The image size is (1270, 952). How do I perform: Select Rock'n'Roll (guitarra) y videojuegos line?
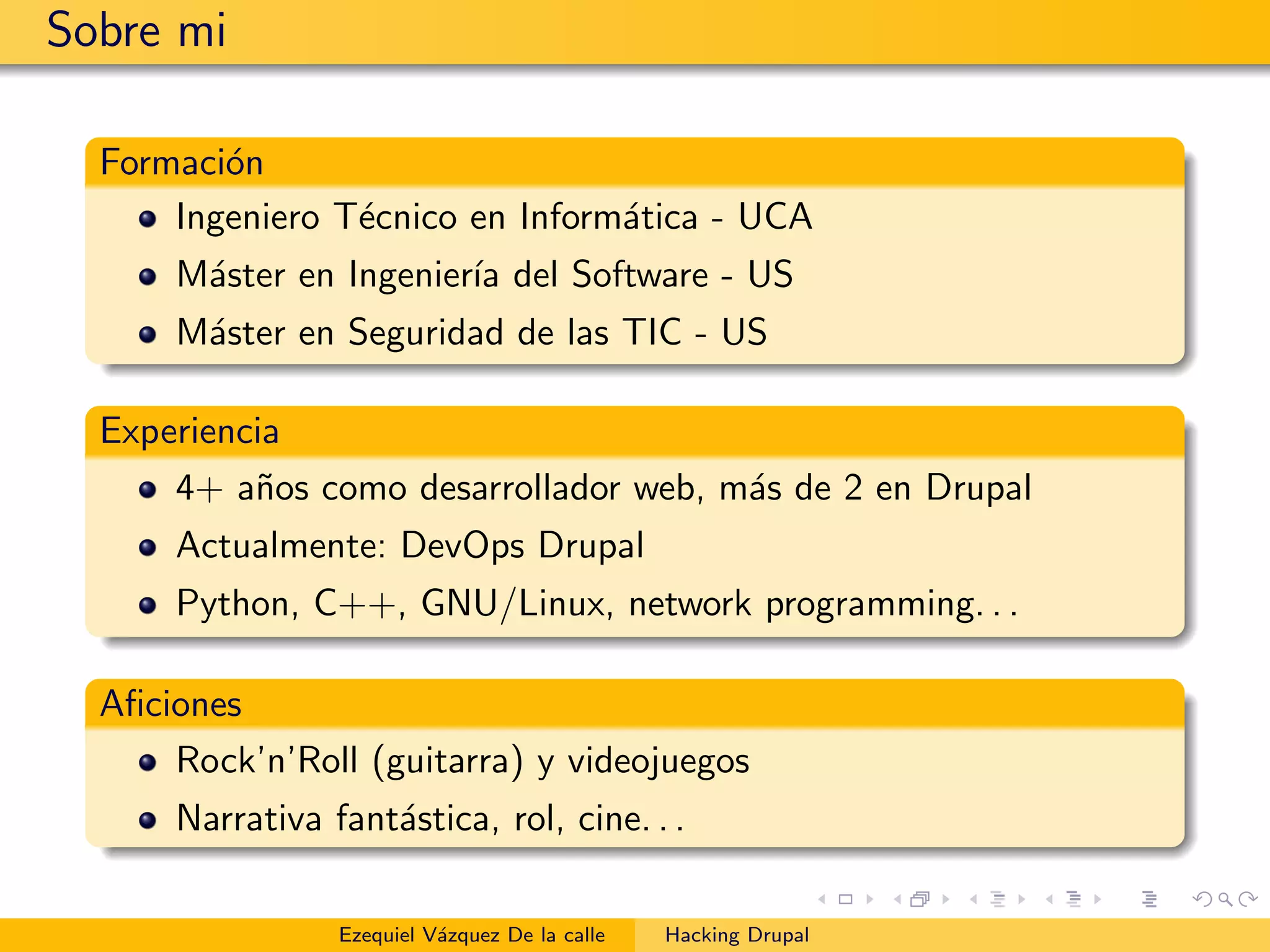point(463,761)
